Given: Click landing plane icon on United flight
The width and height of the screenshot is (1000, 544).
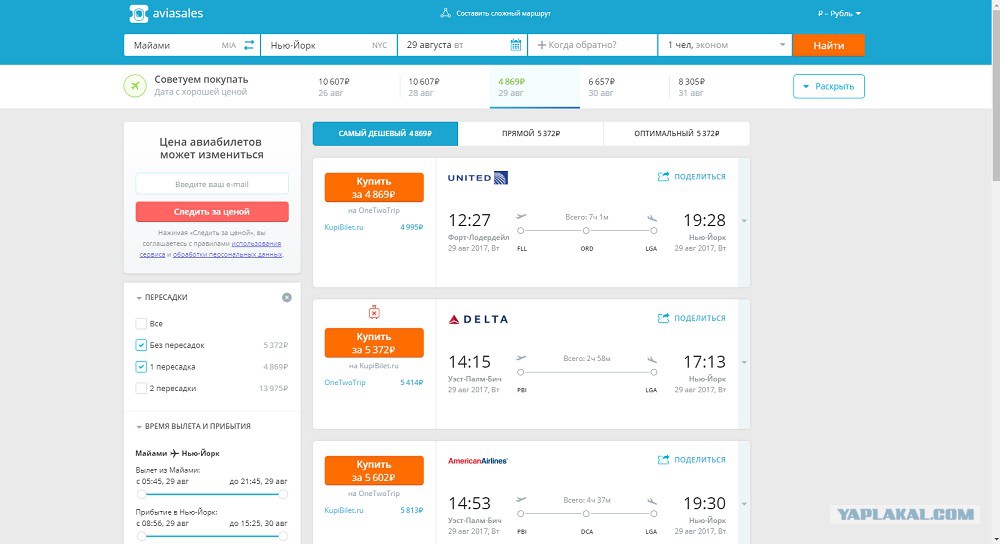Looking at the screenshot, I should 652,218.
